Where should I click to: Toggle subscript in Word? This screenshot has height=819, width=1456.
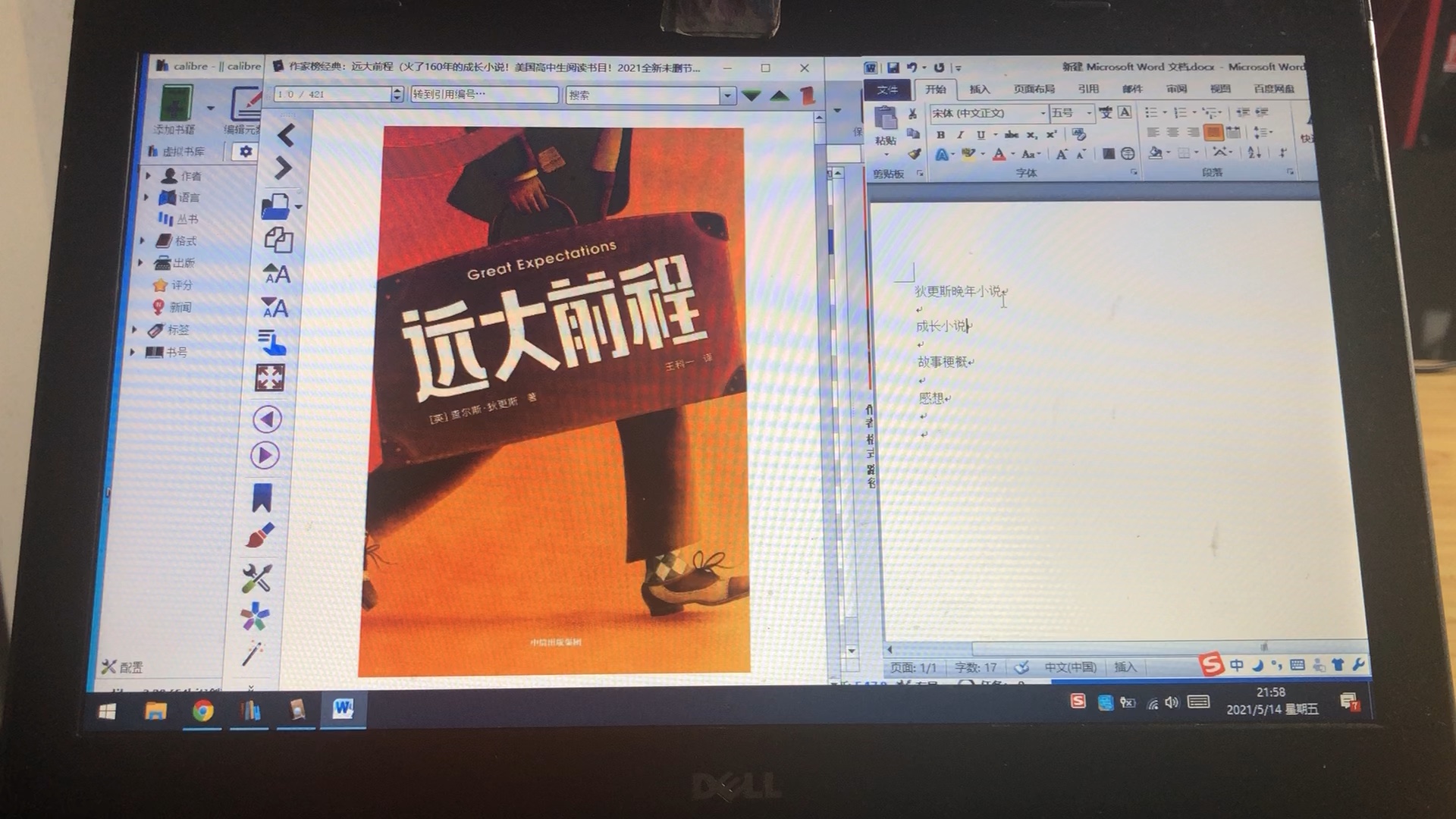click(x=1031, y=135)
